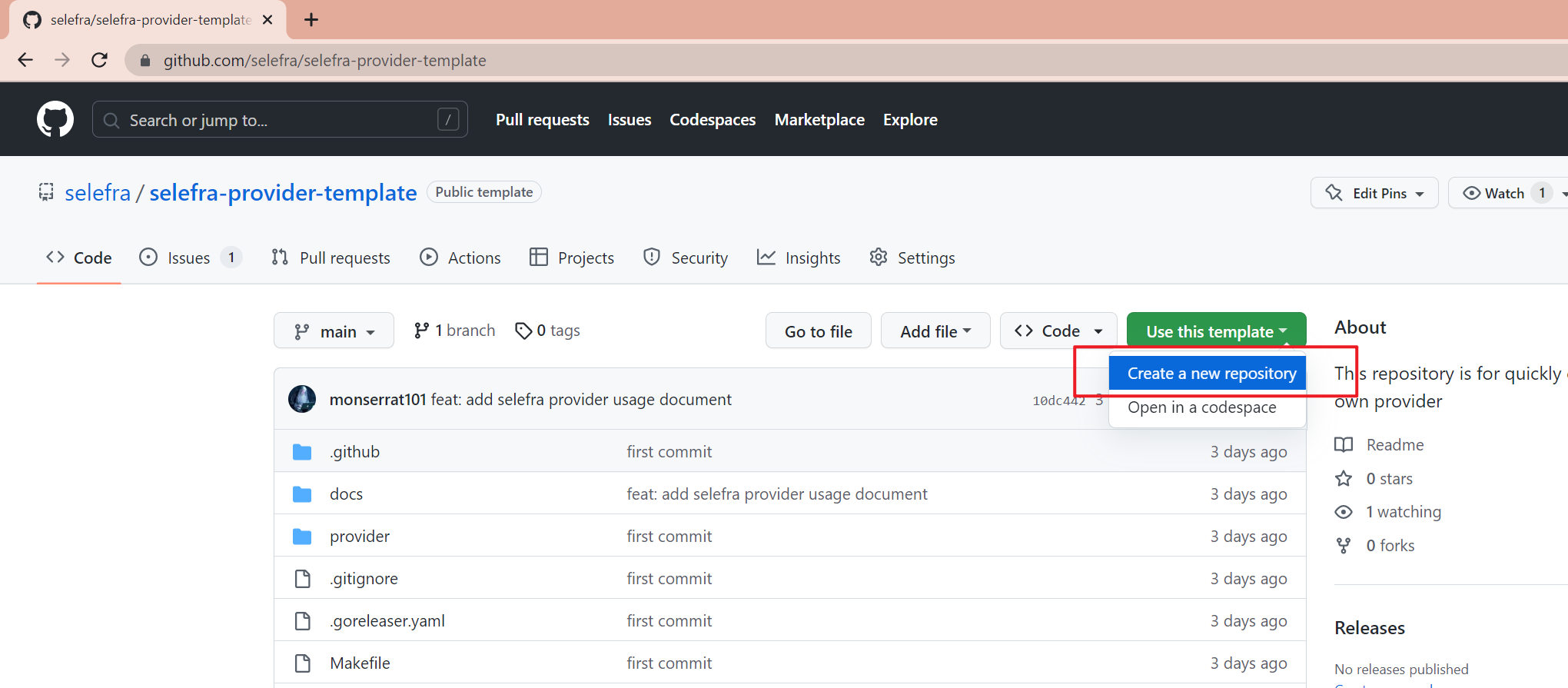Screen dimensions: 1568x688
Task: Click the browser forward arrow
Action: (62, 60)
